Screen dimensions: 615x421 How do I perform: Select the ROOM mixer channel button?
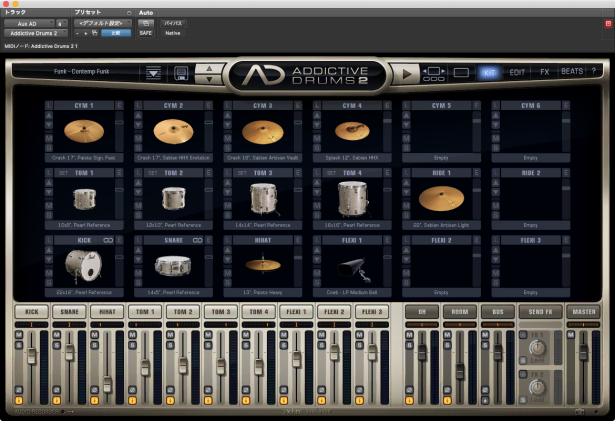(x=460, y=312)
